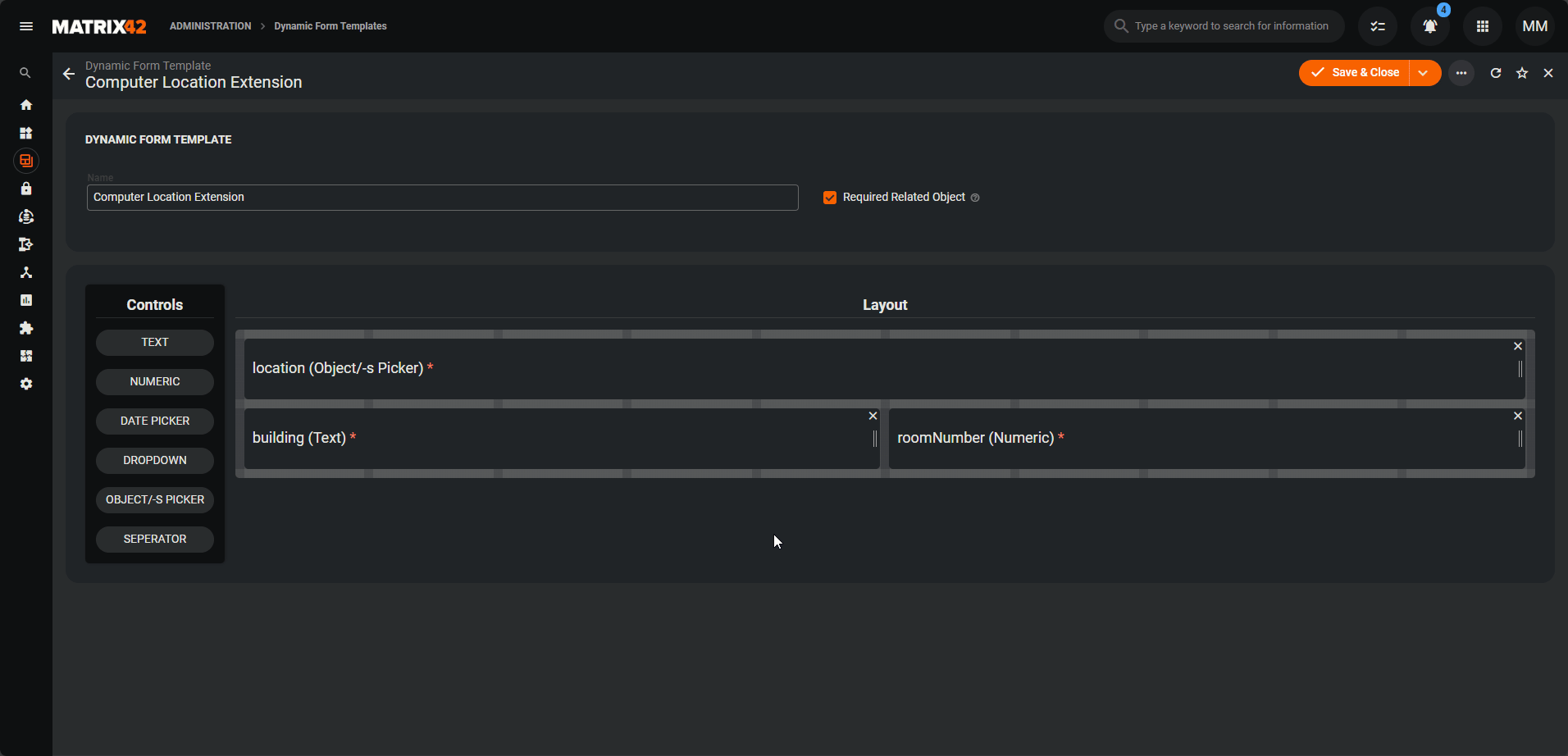Image resolution: width=1568 pixels, height=756 pixels.
Task: Open the Save & Close dropdown arrow
Action: click(1424, 73)
